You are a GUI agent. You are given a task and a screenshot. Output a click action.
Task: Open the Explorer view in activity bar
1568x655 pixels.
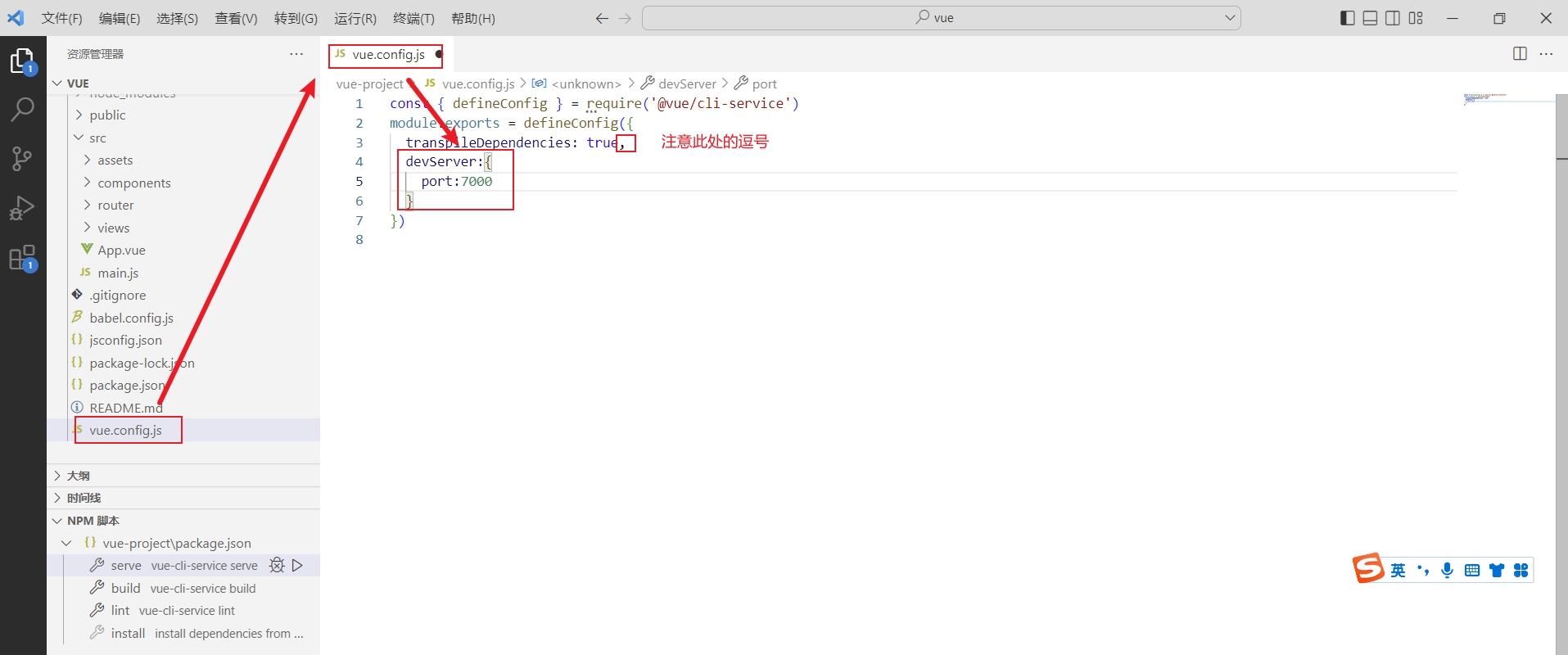point(22,61)
